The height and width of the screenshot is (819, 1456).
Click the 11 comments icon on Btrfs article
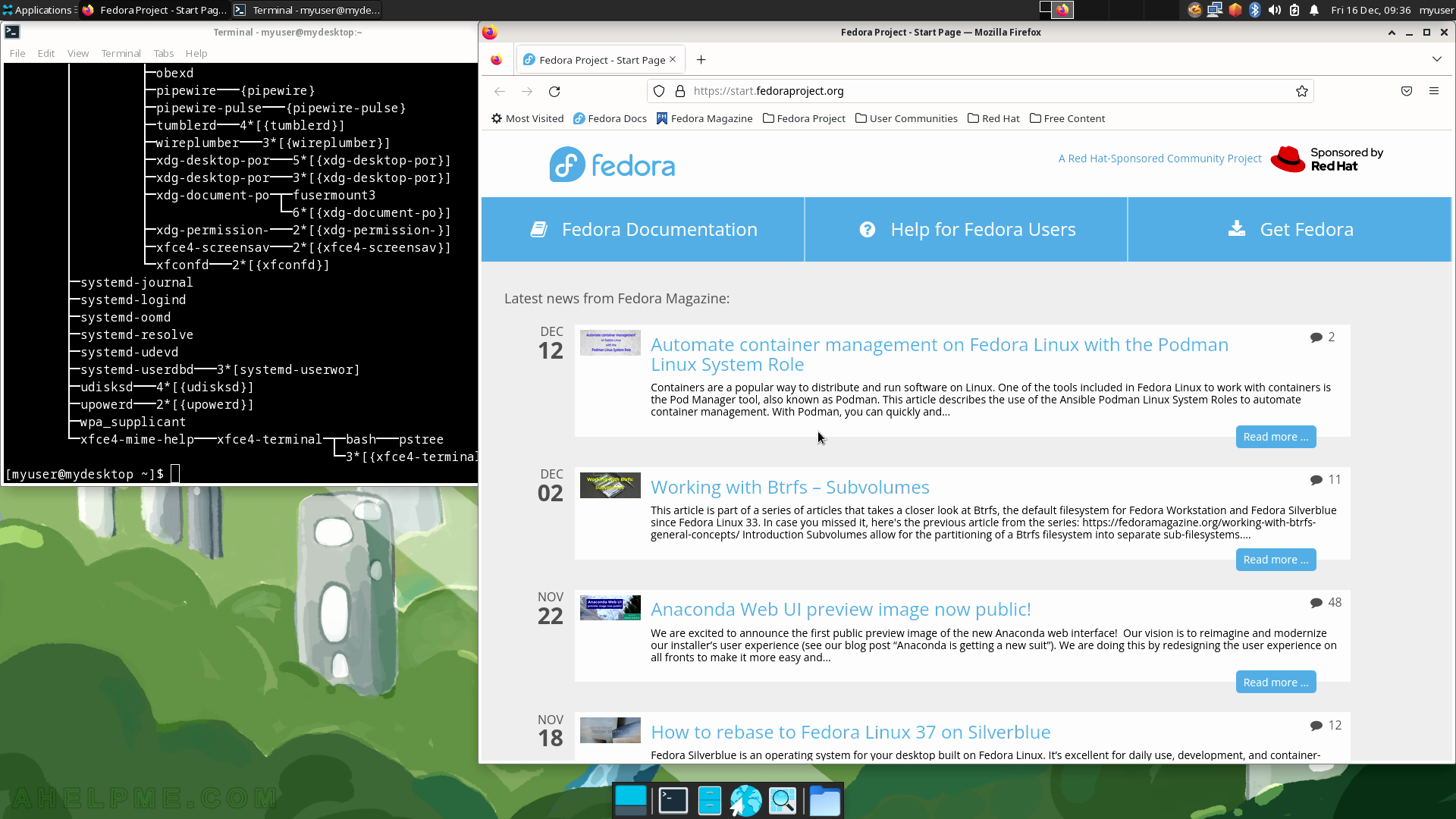(x=1316, y=480)
